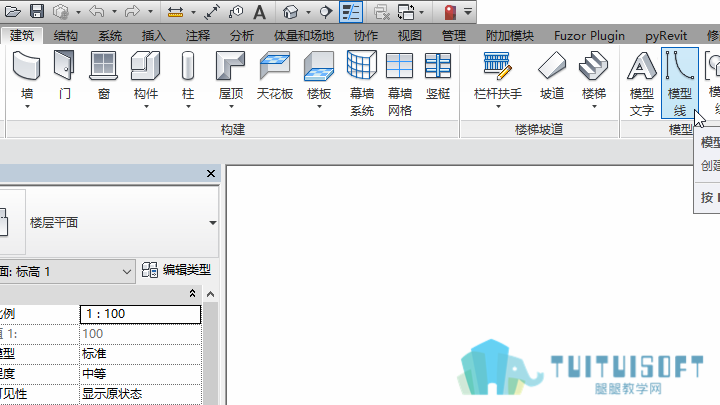Click the Section tool icon in quick access toolbar
The image size is (720, 405).
click(326, 12)
